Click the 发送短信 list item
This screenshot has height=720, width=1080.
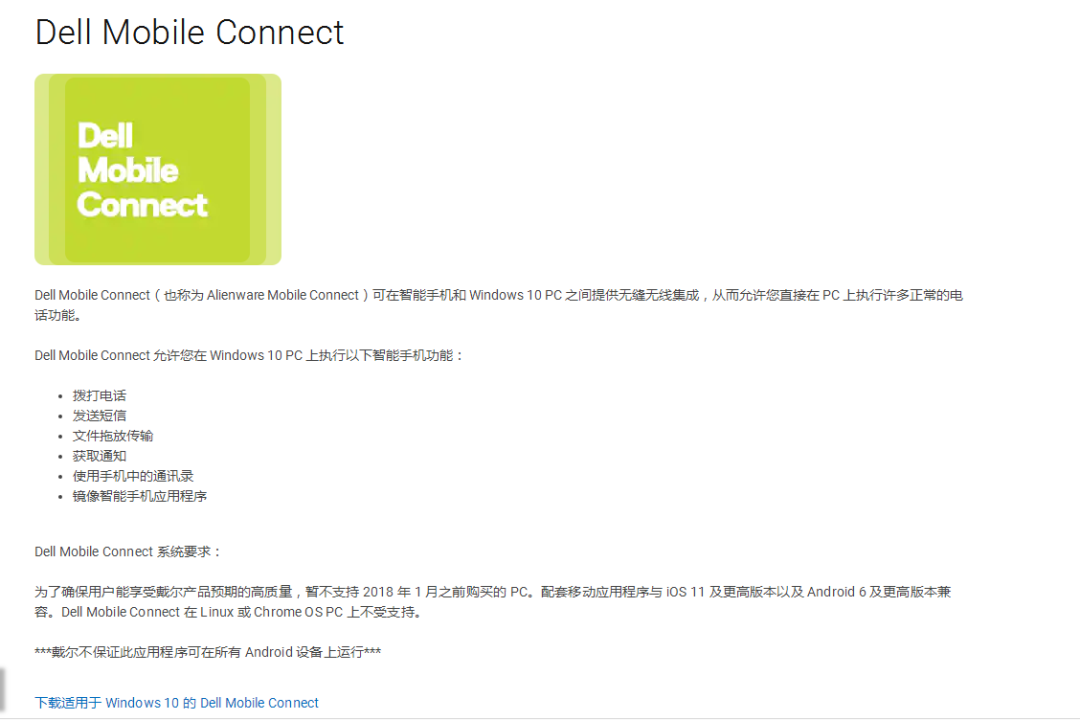point(99,416)
